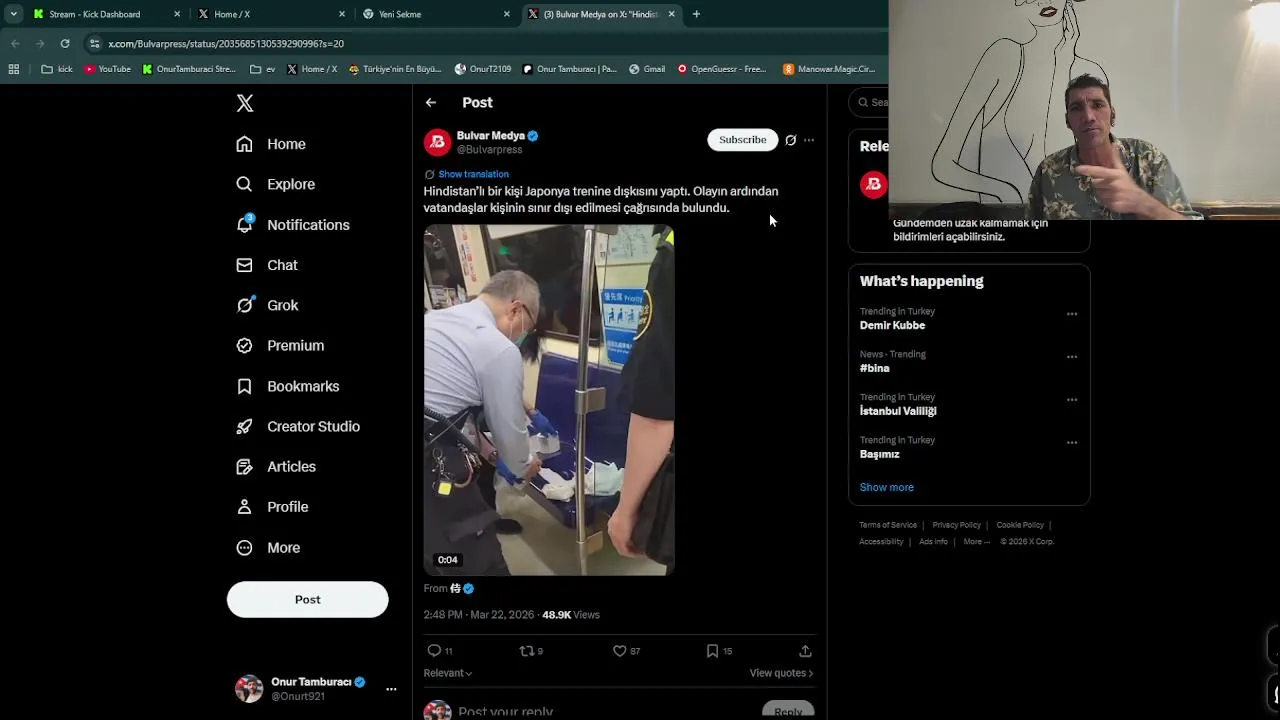
Task: Open Bulvar Medya profile avatar
Action: [437, 142]
